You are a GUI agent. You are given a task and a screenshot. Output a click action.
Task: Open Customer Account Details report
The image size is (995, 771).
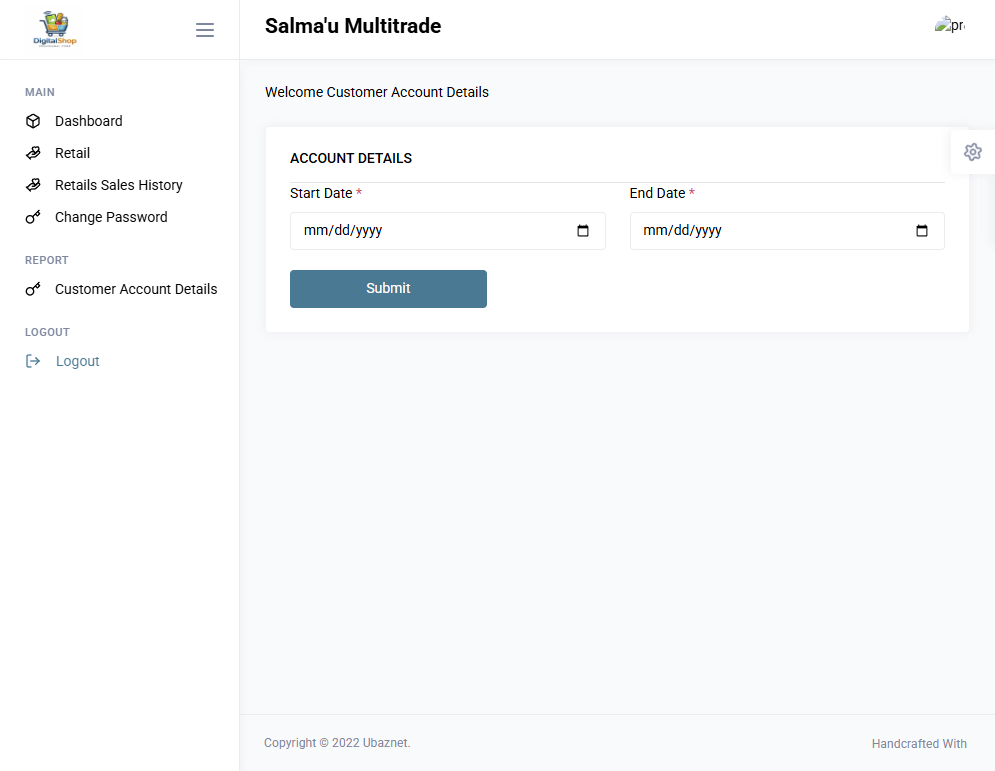(136, 289)
